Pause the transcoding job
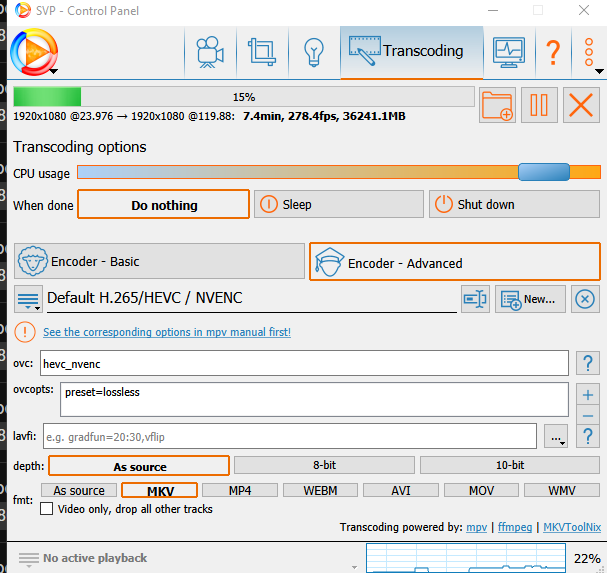Image resolution: width=607 pixels, height=573 pixels. pos(538,105)
